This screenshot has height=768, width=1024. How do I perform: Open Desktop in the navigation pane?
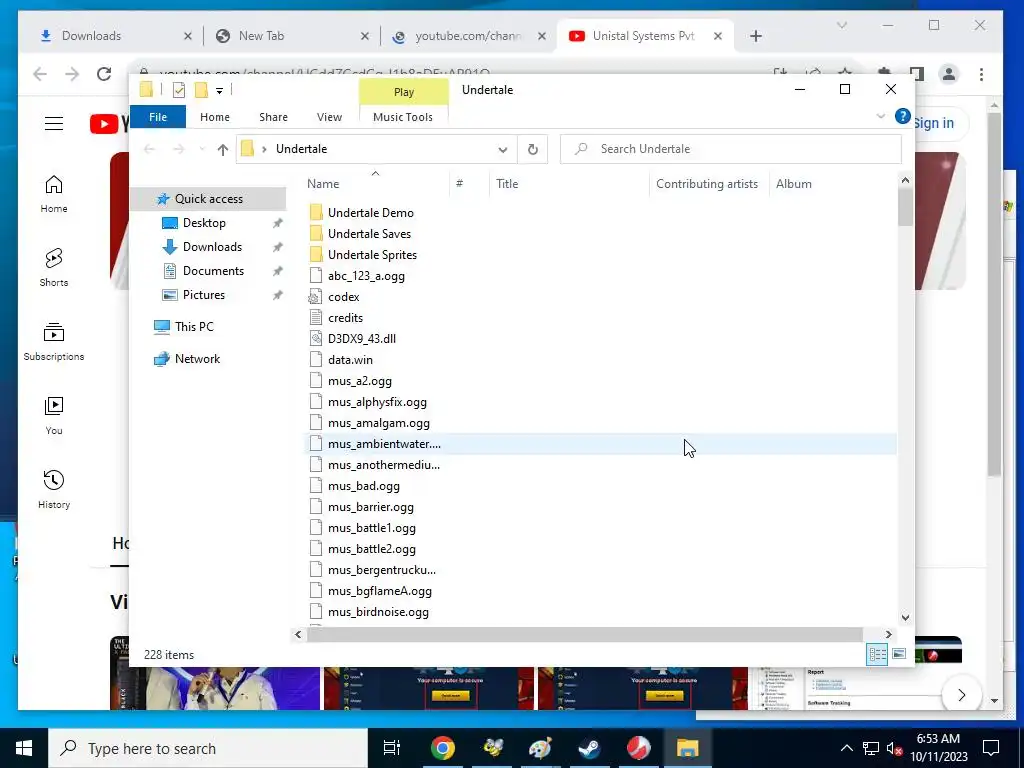(x=204, y=223)
